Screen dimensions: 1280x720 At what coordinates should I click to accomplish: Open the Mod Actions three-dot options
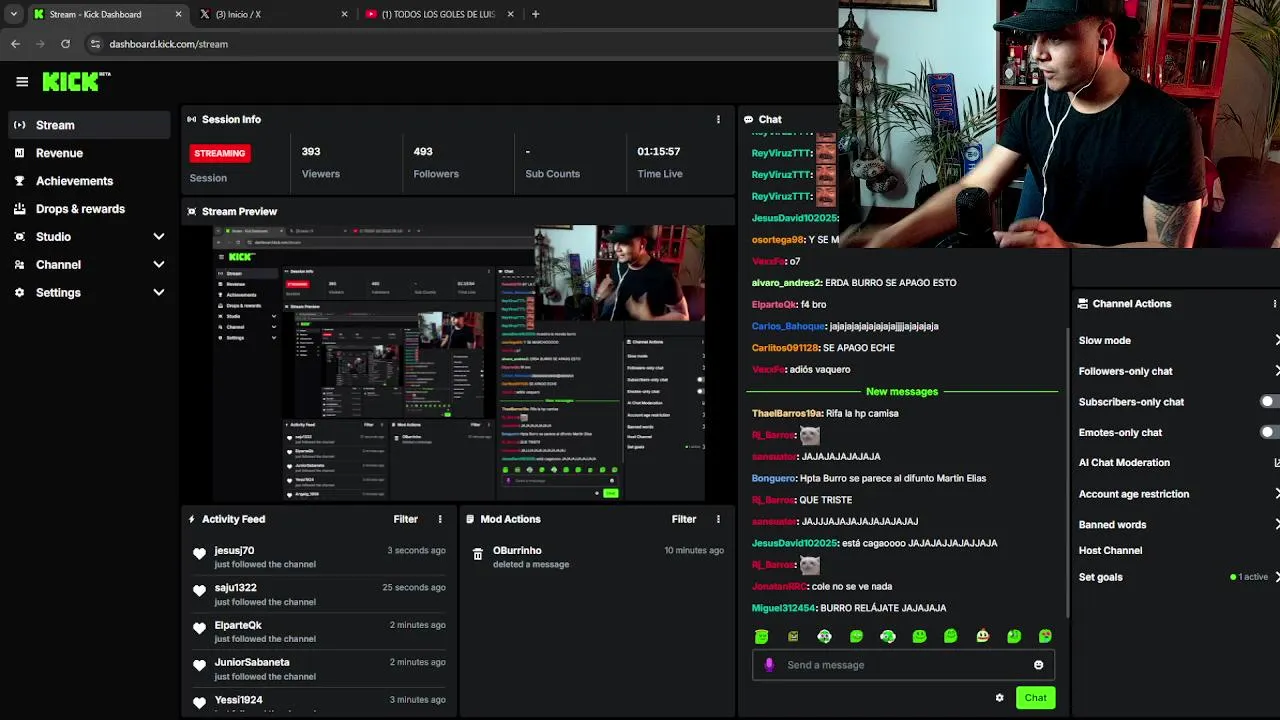click(718, 519)
